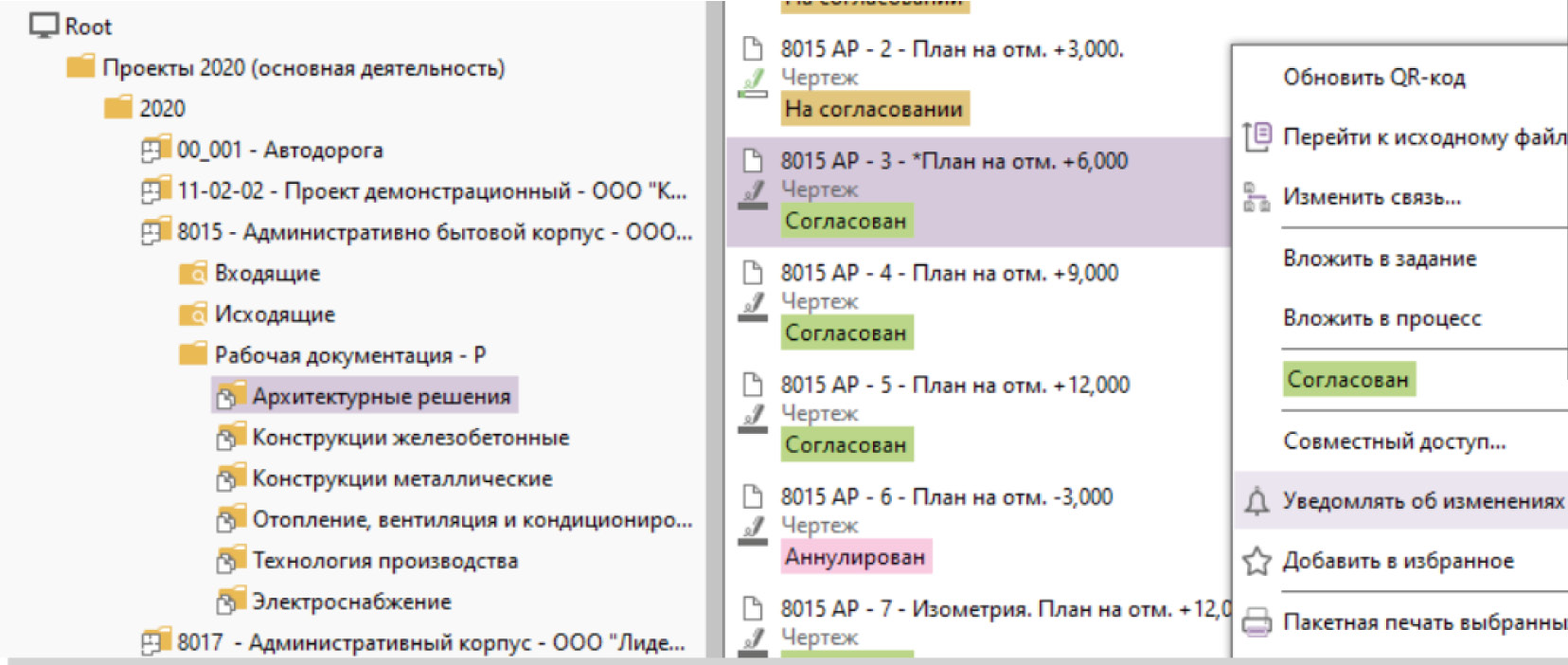1568x665 pixels.
Task: Click the pink Аннулирован status label
Action: click(855, 557)
